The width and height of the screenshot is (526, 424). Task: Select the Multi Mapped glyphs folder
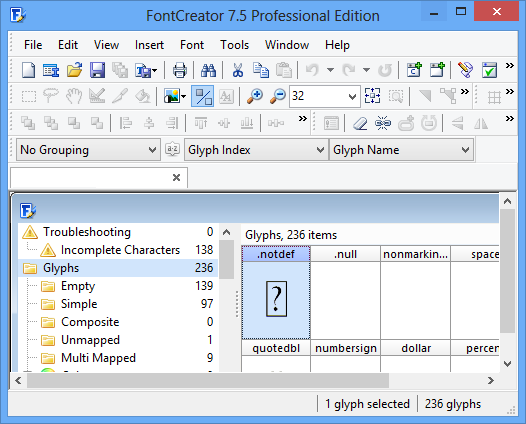click(x=118, y=358)
